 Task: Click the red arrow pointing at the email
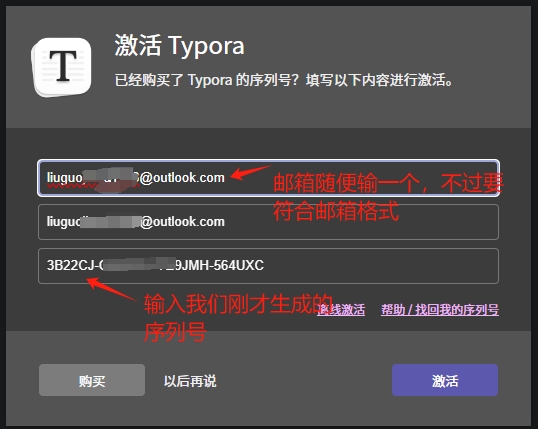click(250, 172)
